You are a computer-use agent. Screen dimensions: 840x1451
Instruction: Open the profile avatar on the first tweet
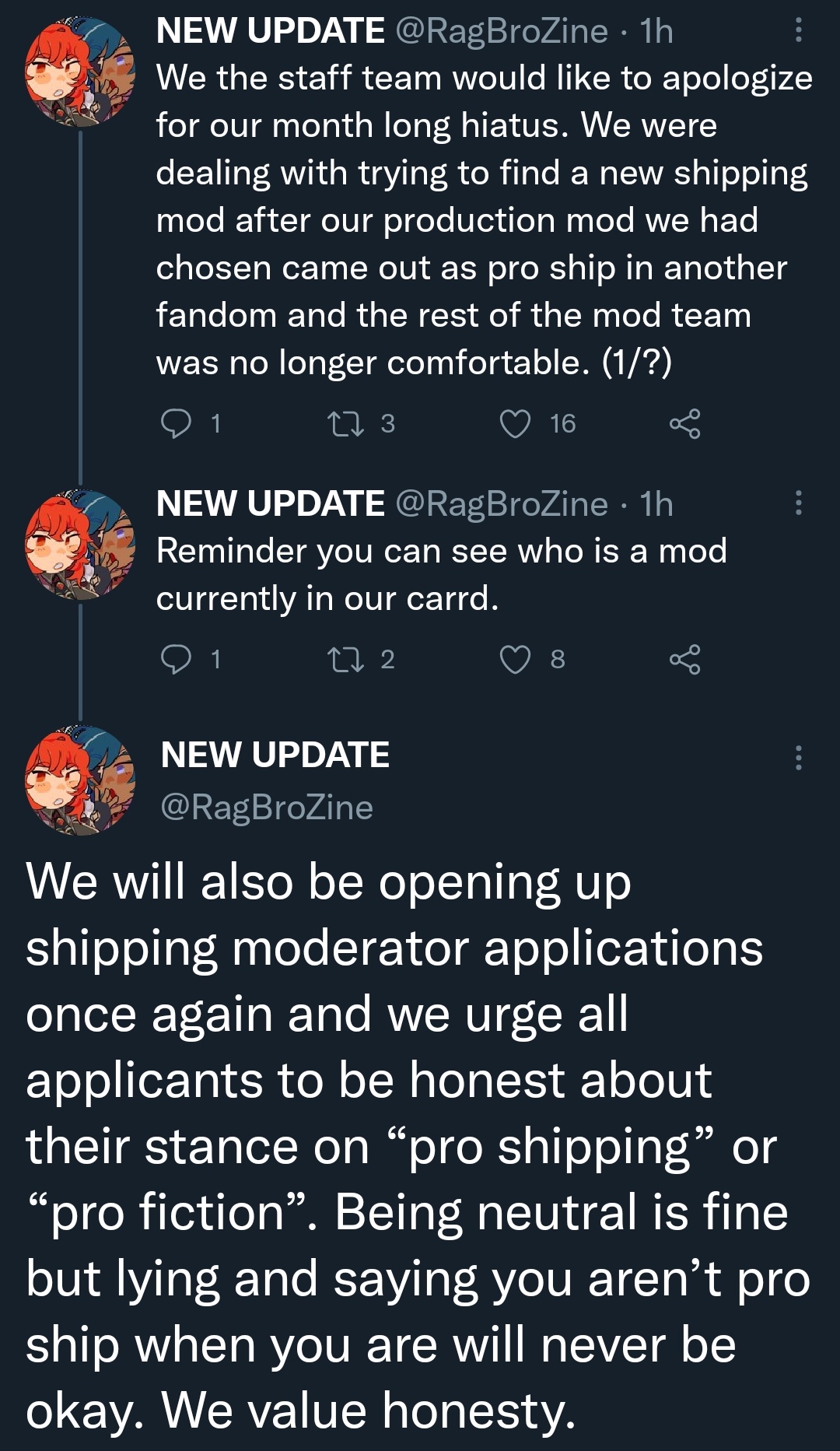point(80,72)
